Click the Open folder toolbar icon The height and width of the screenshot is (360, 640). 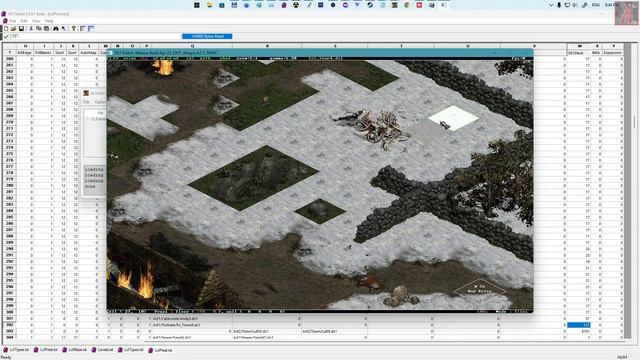click(13, 29)
